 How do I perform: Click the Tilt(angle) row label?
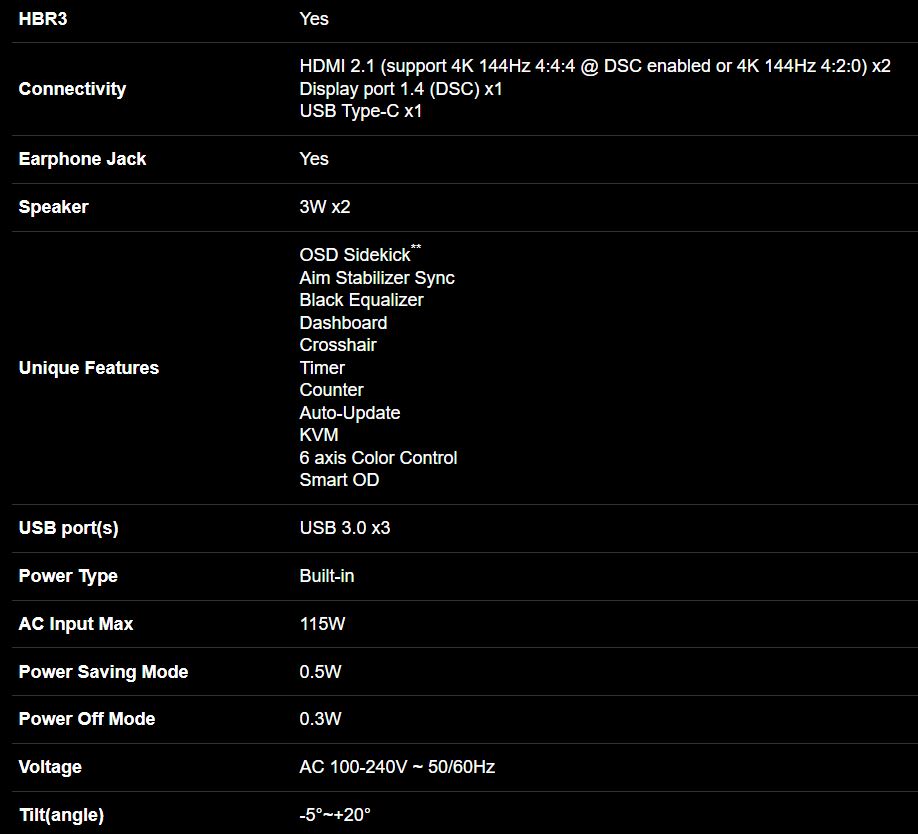tap(61, 815)
